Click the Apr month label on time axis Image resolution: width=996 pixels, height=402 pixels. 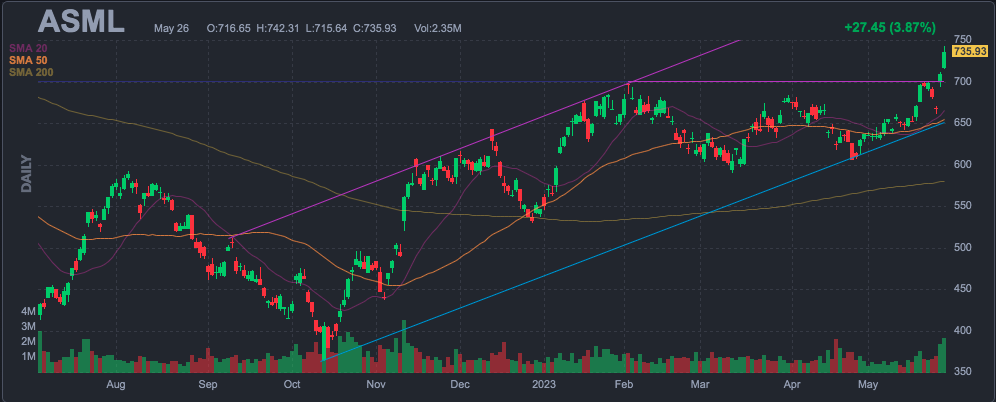coord(791,384)
